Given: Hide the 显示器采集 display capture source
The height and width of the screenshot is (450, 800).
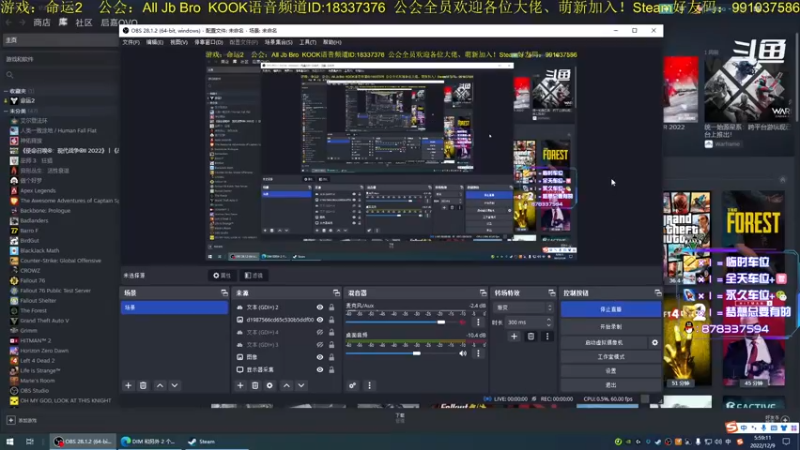Looking at the screenshot, I should click(320, 369).
